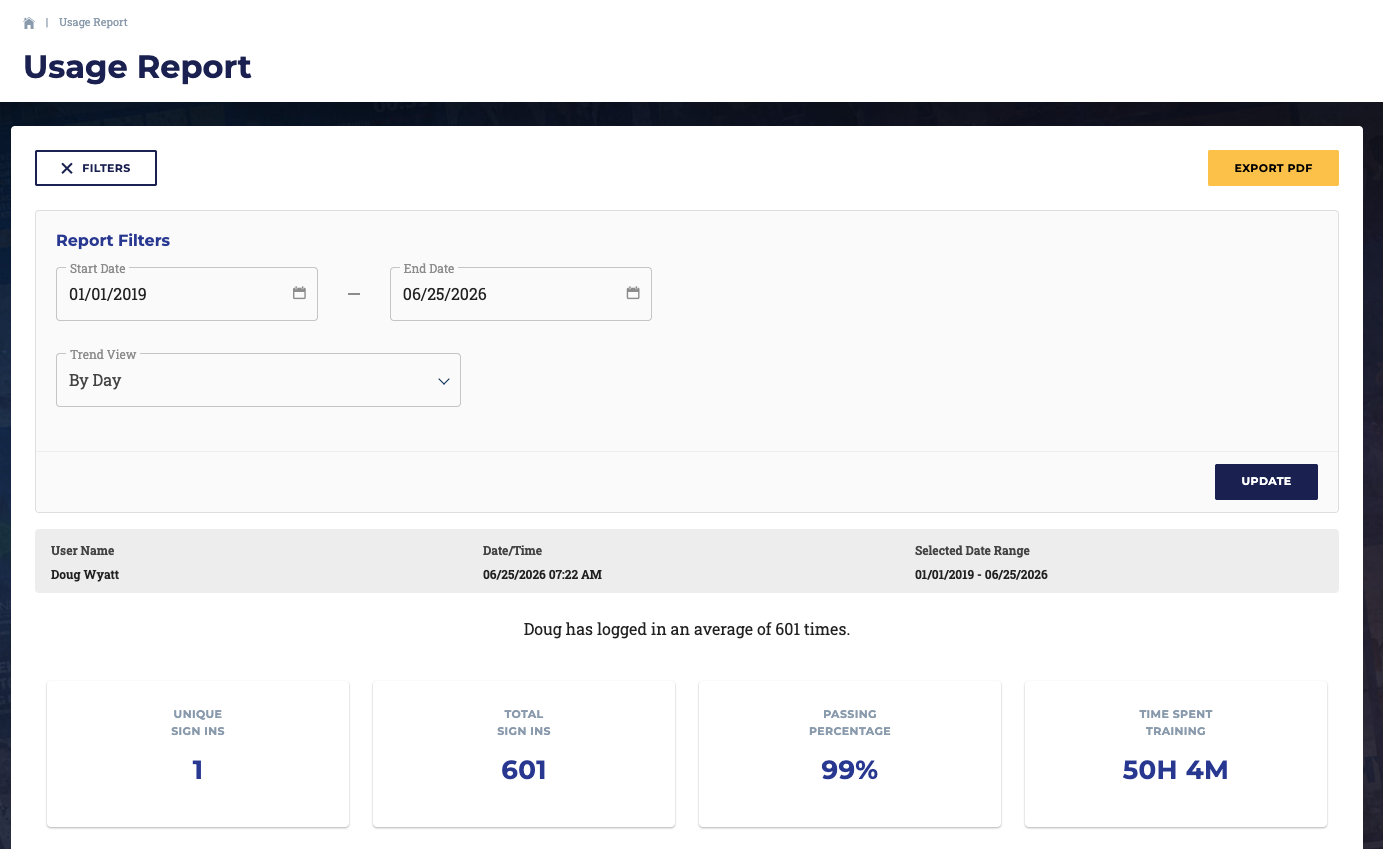This screenshot has height=849, width=1383.
Task: Select the user name Doug Wyatt
Action: tap(85, 575)
